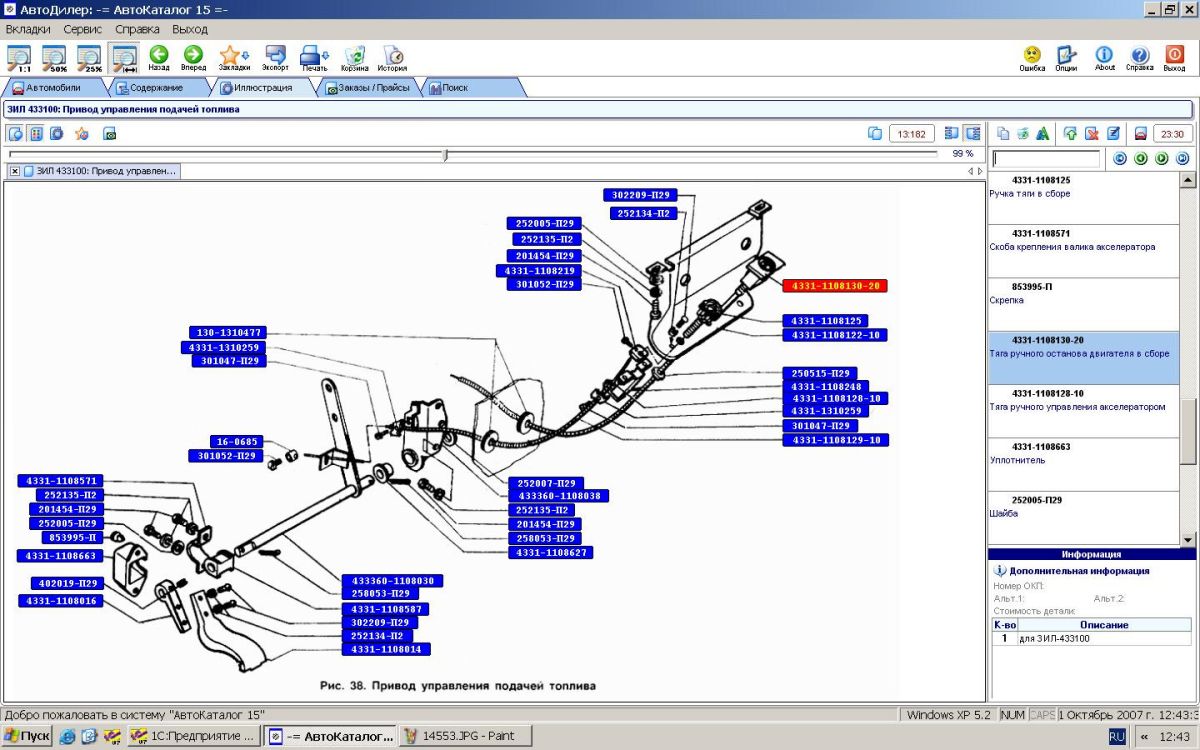The height and width of the screenshot is (750, 1200).
Task: Click the RU language indicator
Action: coord(1117,736)
